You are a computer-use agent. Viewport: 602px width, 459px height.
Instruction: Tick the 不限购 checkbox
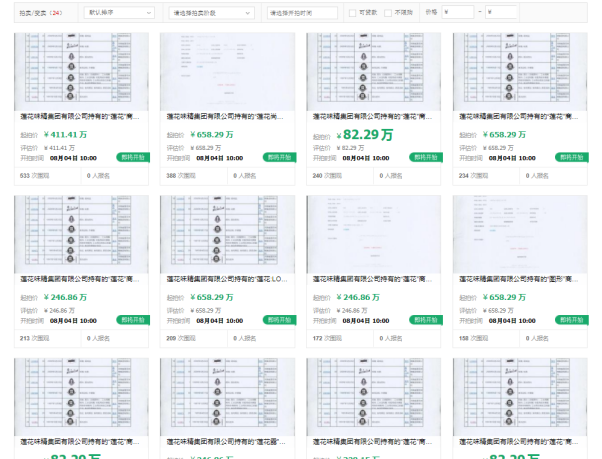pyautogui.click(x=388, y=13)
